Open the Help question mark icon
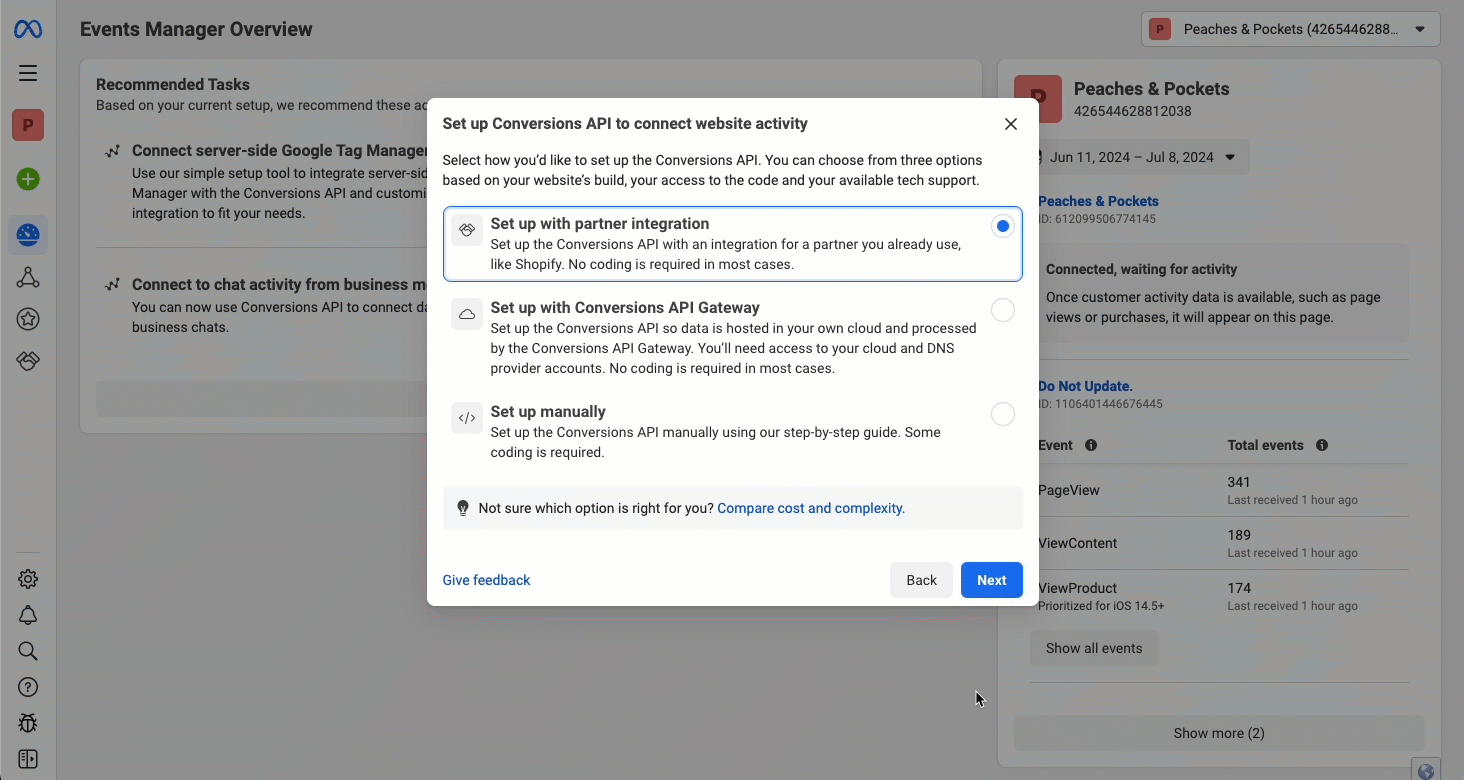The height and width of the screenshot is (780, 1464). pos(28,687)
